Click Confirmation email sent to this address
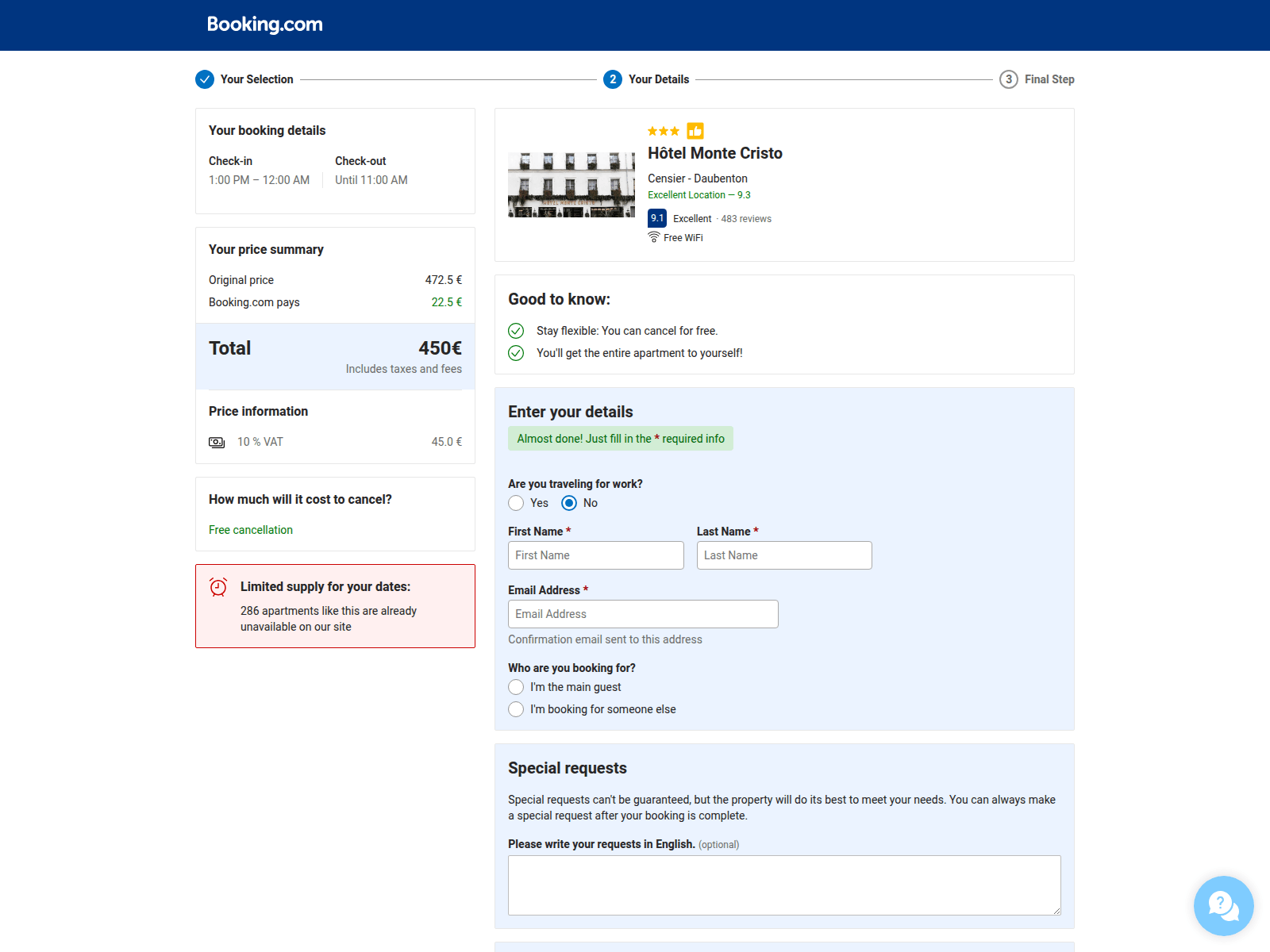The height and width of the screenshot is (952, 1270). pyautogui.click(x=605, y=639)
